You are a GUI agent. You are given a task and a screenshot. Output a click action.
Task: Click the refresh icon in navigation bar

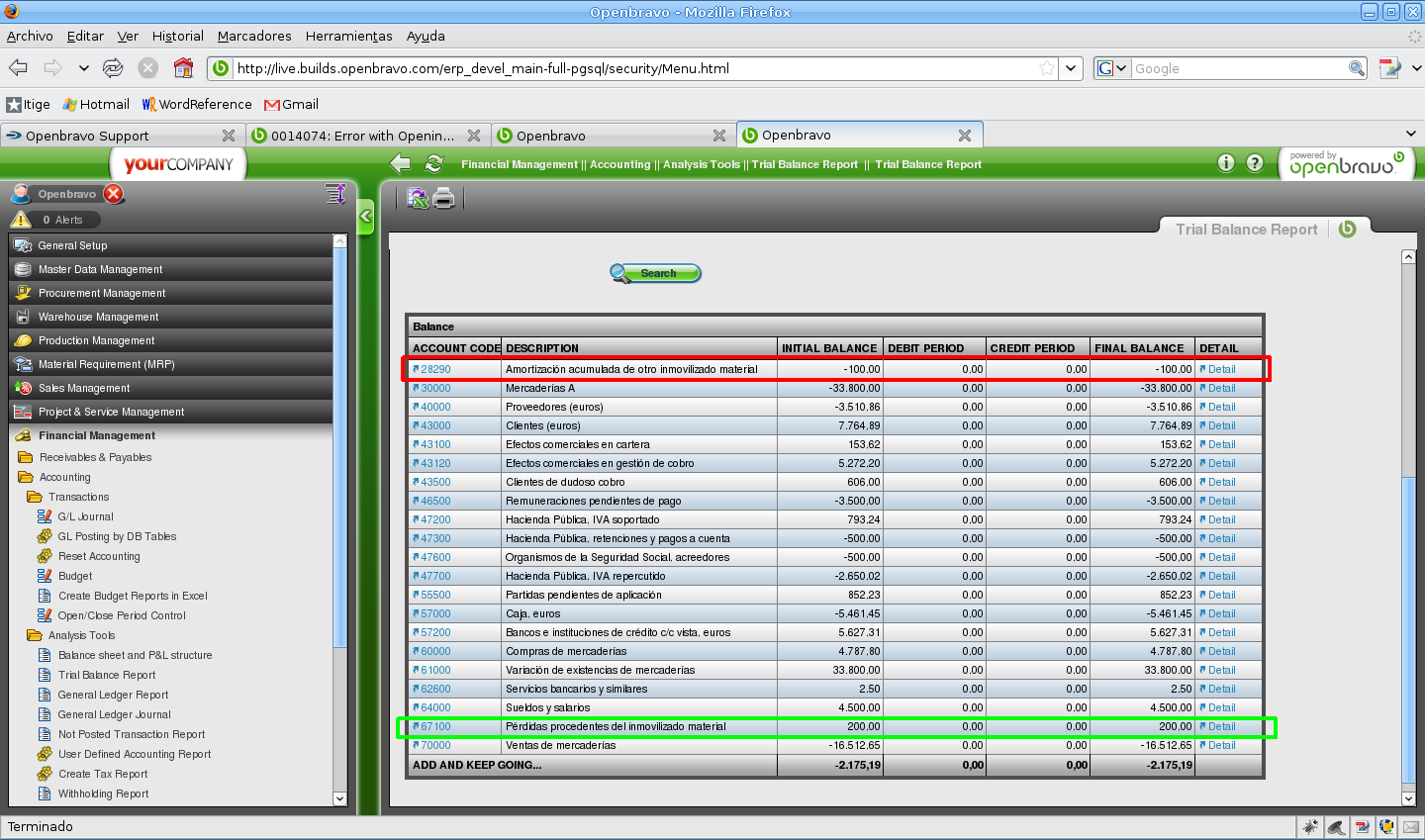tap(433, 163)
